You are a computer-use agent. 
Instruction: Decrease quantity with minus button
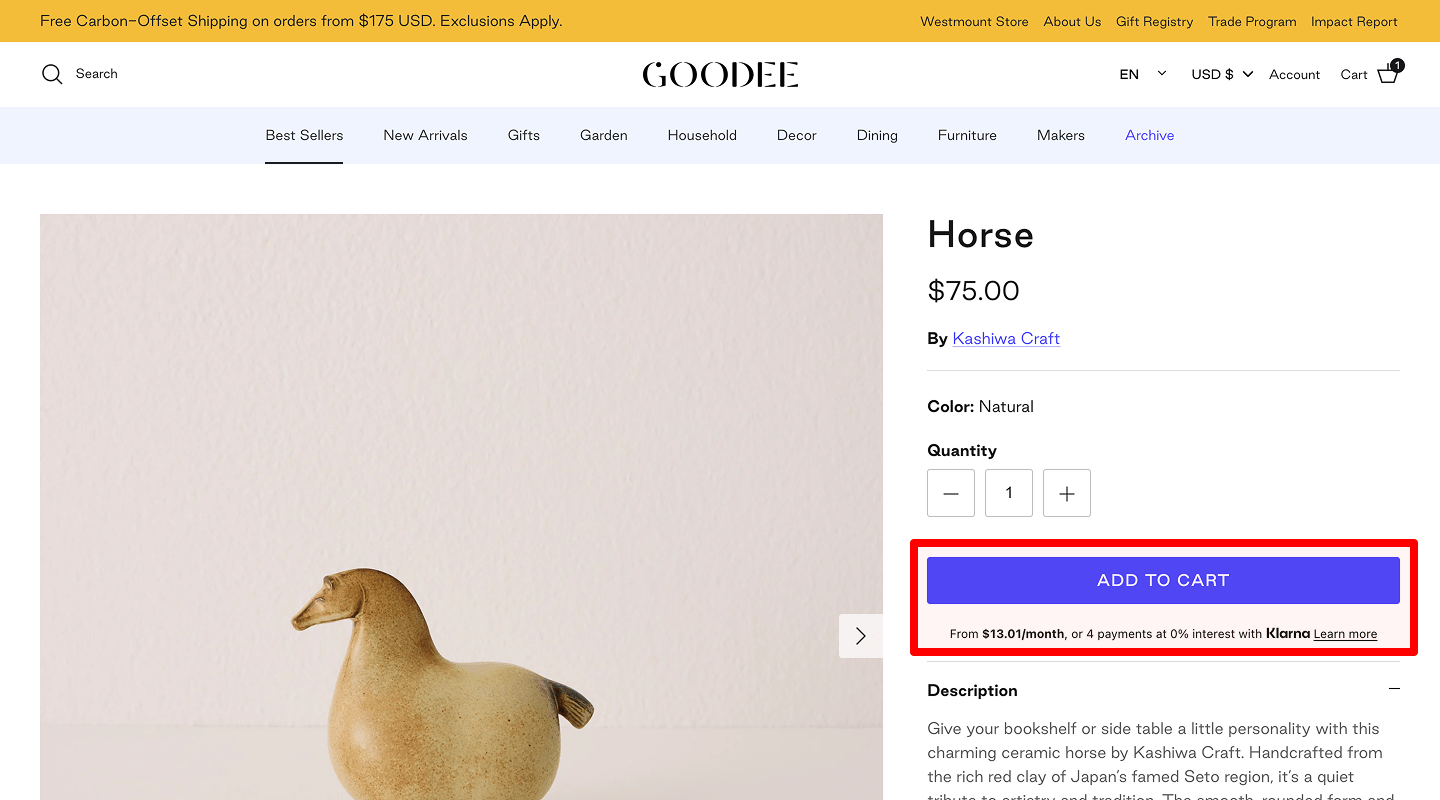coord(950,493)
